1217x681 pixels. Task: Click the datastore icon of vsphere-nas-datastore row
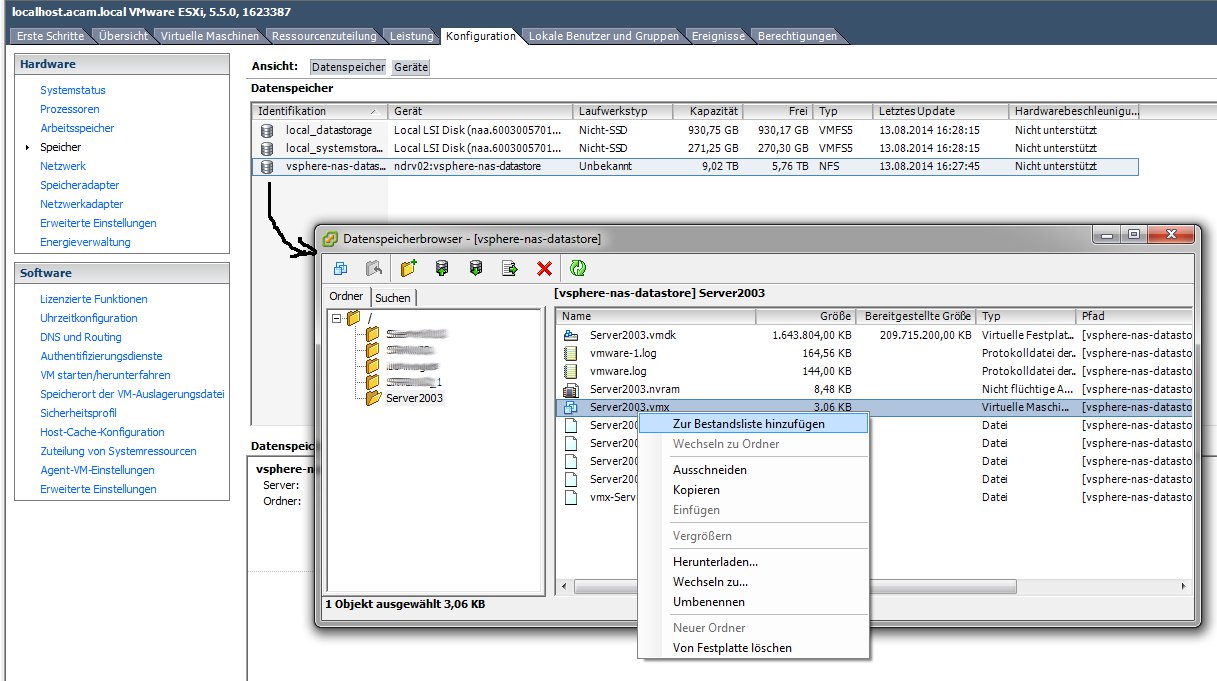click(267, 166)
